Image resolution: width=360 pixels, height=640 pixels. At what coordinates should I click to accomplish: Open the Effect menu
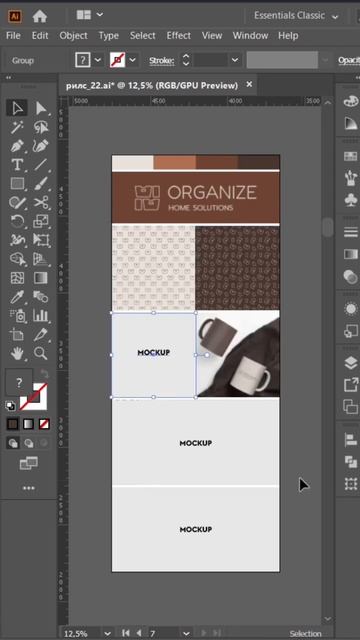tap(178, 36)
